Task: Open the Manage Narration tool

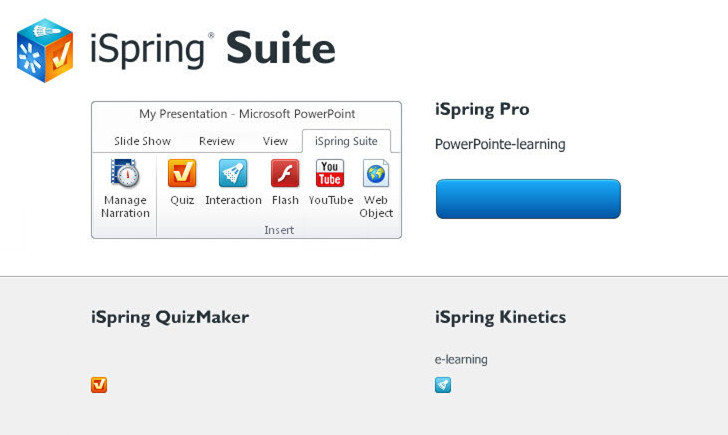Action: point(125,176)
